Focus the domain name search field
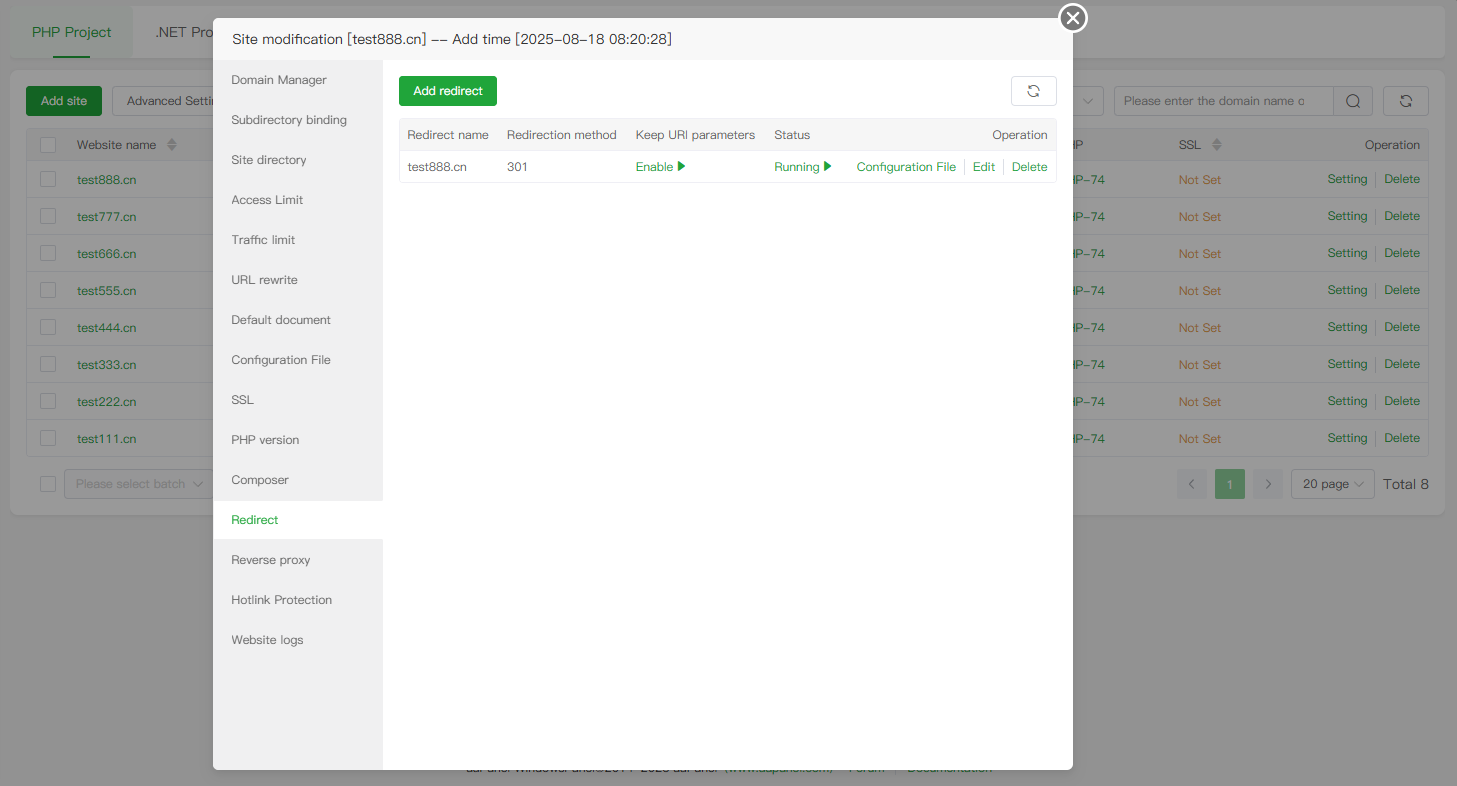The height and width of the screenshot is (786, 1457). (1222, 101)
